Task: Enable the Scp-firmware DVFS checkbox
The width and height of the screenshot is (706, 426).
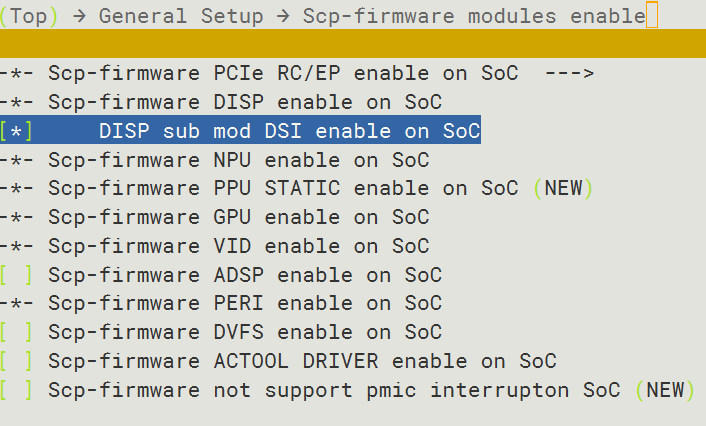Action: pyautogui.click(x=16, y=332)
